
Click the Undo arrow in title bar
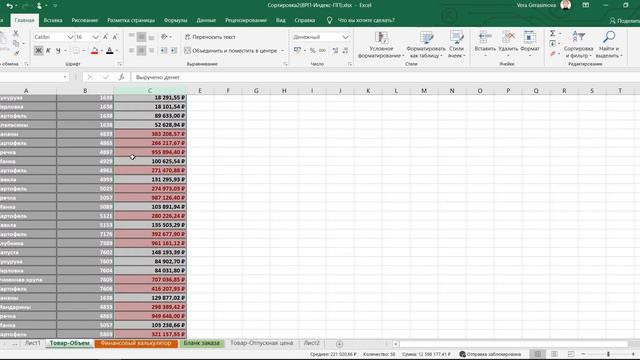pos(9,5)
